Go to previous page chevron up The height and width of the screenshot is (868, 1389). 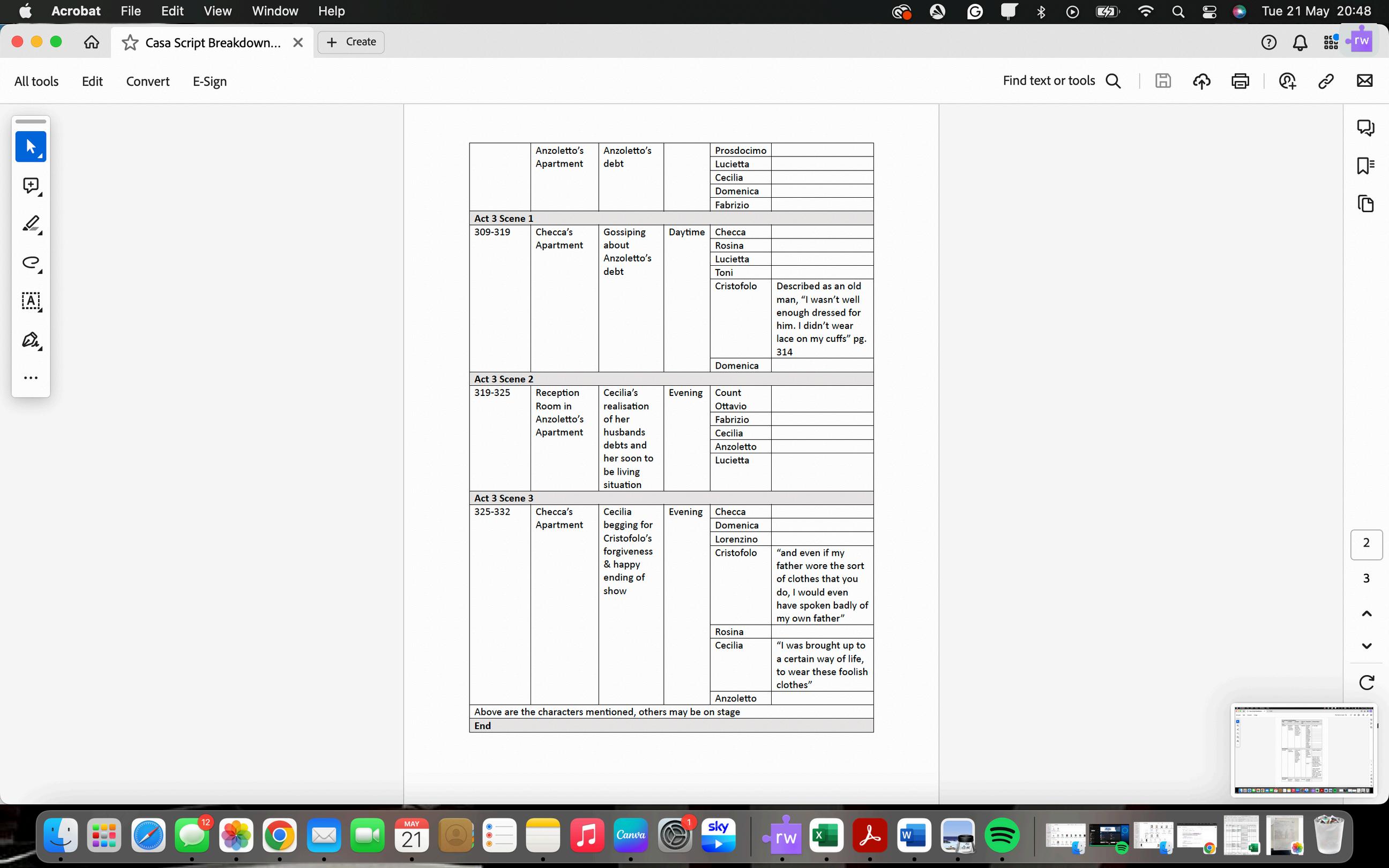[x=1366, y=613]
